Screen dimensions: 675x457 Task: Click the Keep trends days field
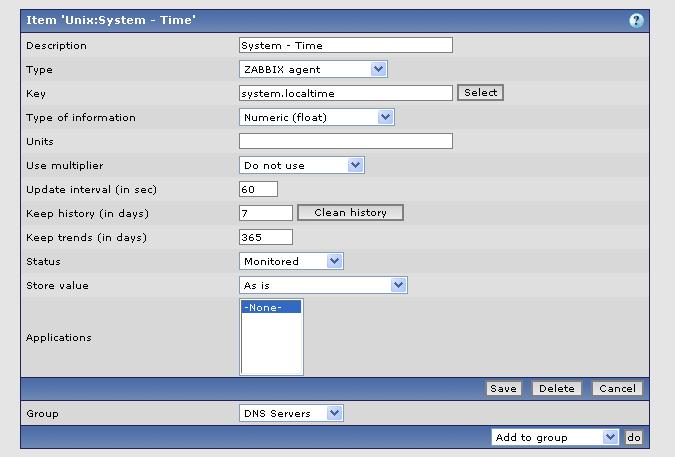click(x=266, y=237)
